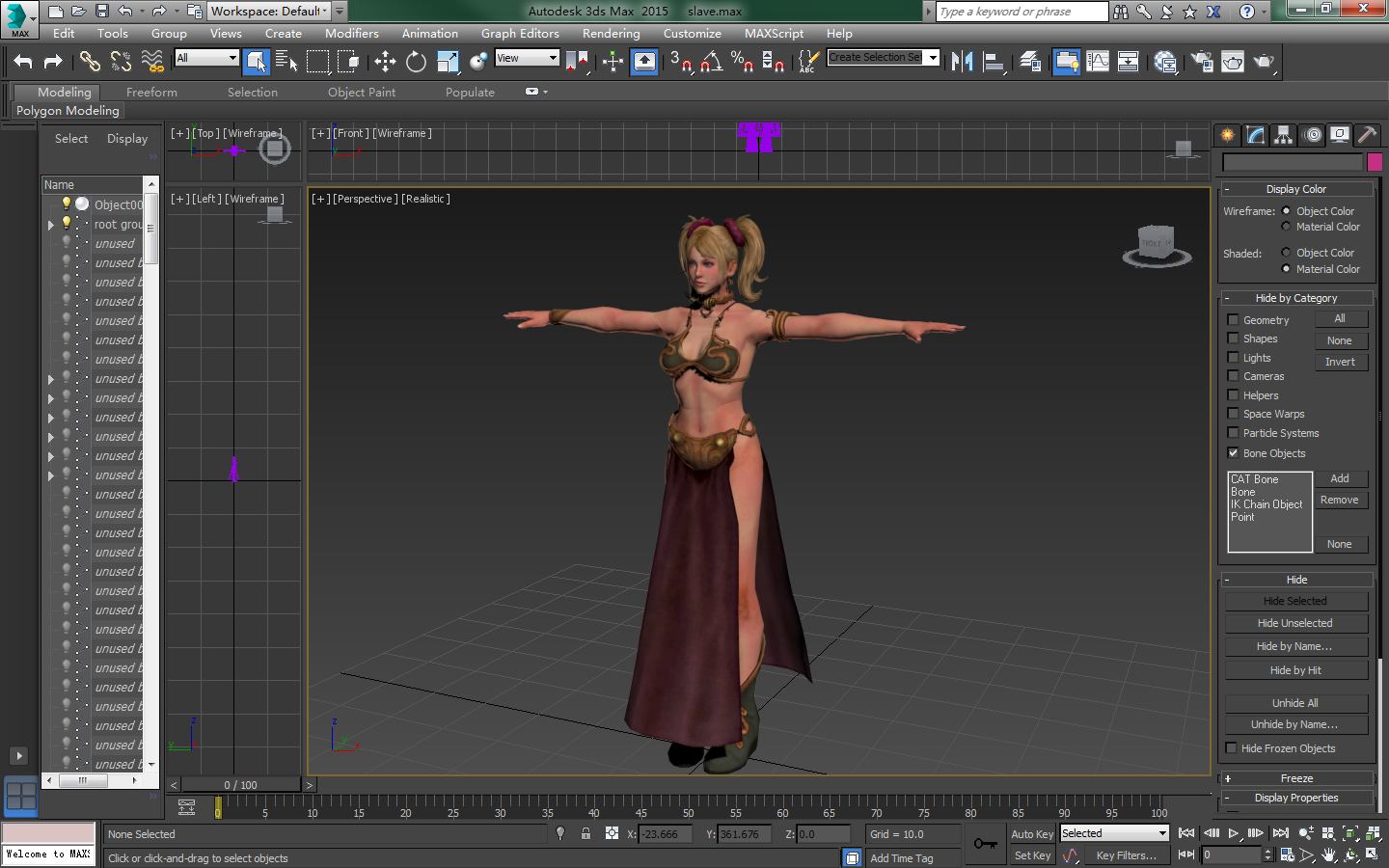
Task: Switch to Object Paint ribbon tab
Action: click(362, 93)
